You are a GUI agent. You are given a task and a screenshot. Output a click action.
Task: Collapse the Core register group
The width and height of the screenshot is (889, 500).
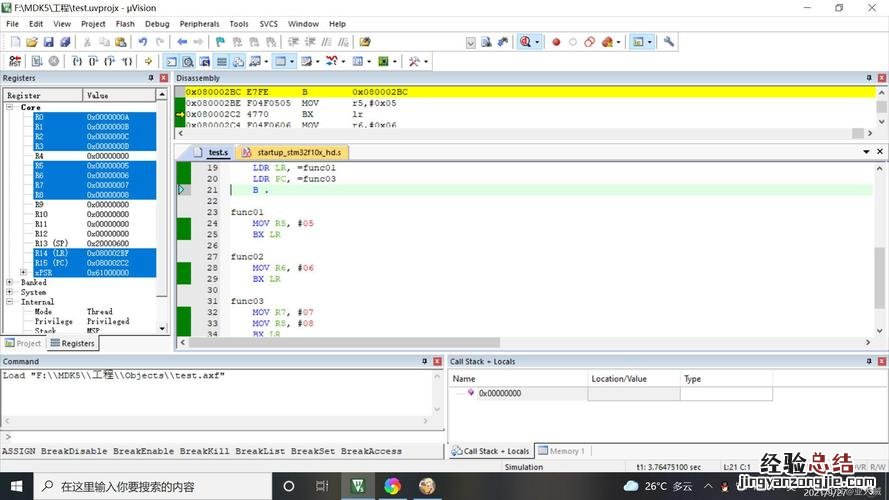pos(10,107)
